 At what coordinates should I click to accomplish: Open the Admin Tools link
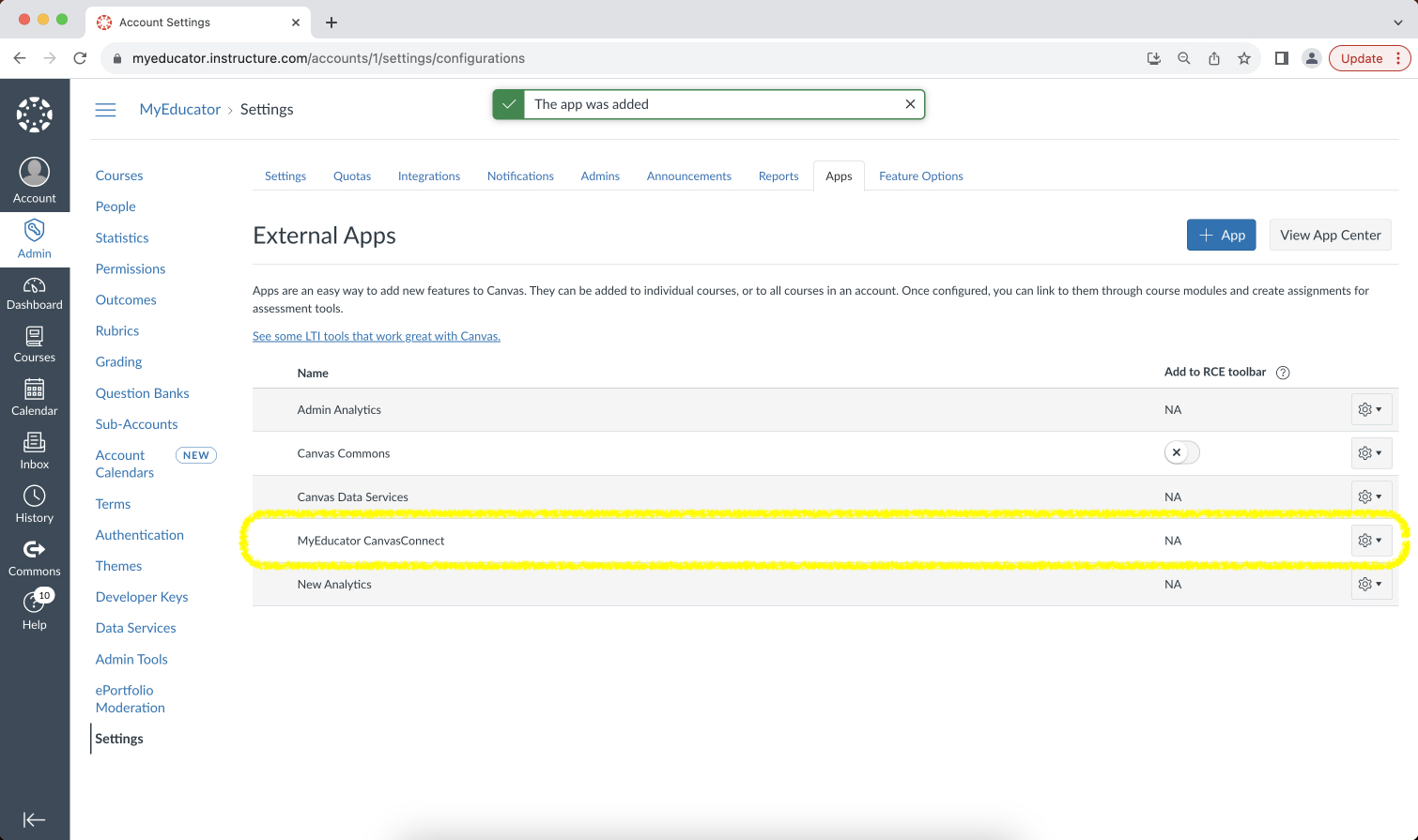[x=131, y=659]
